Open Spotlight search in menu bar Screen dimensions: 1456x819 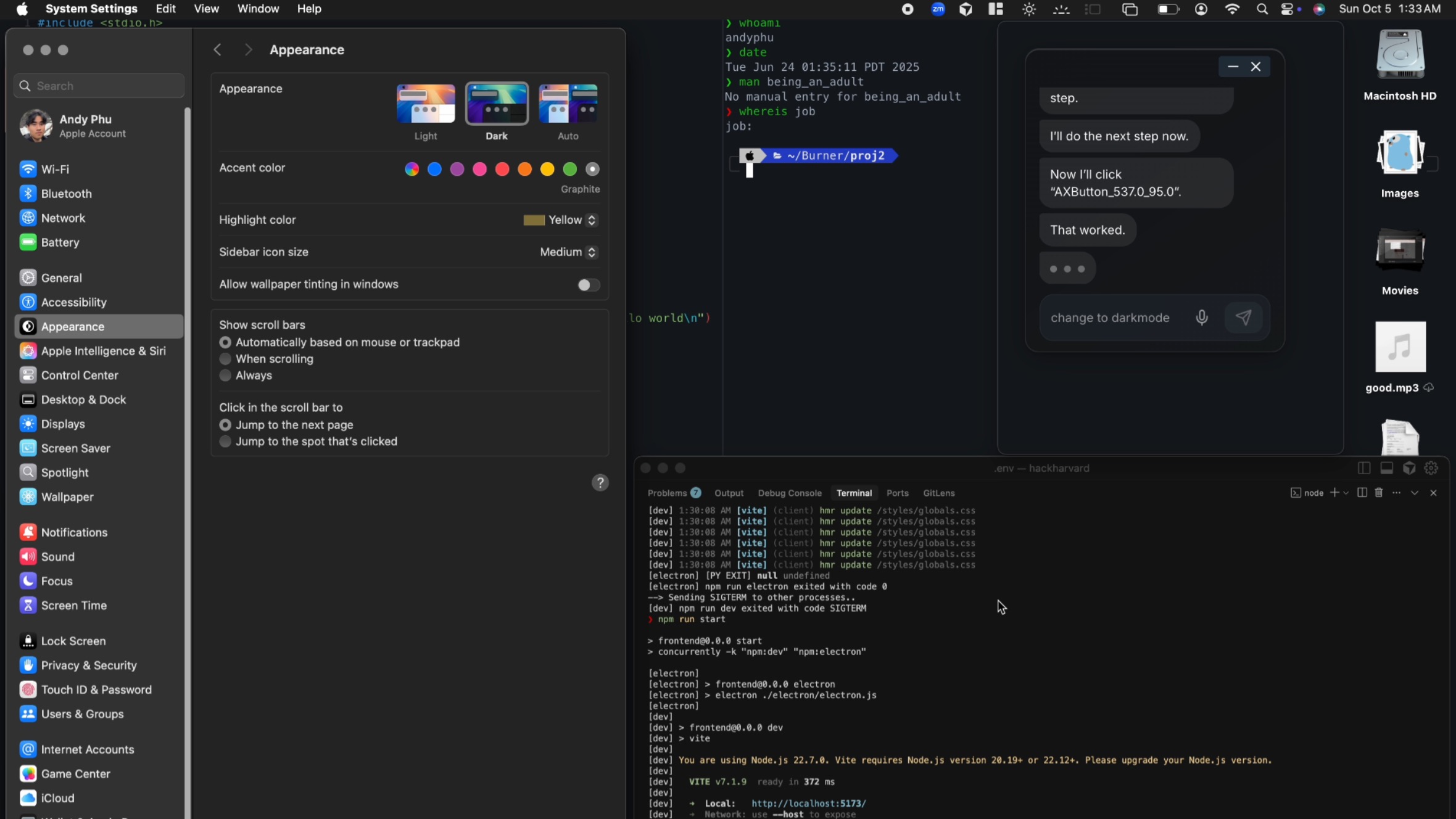1262,9
